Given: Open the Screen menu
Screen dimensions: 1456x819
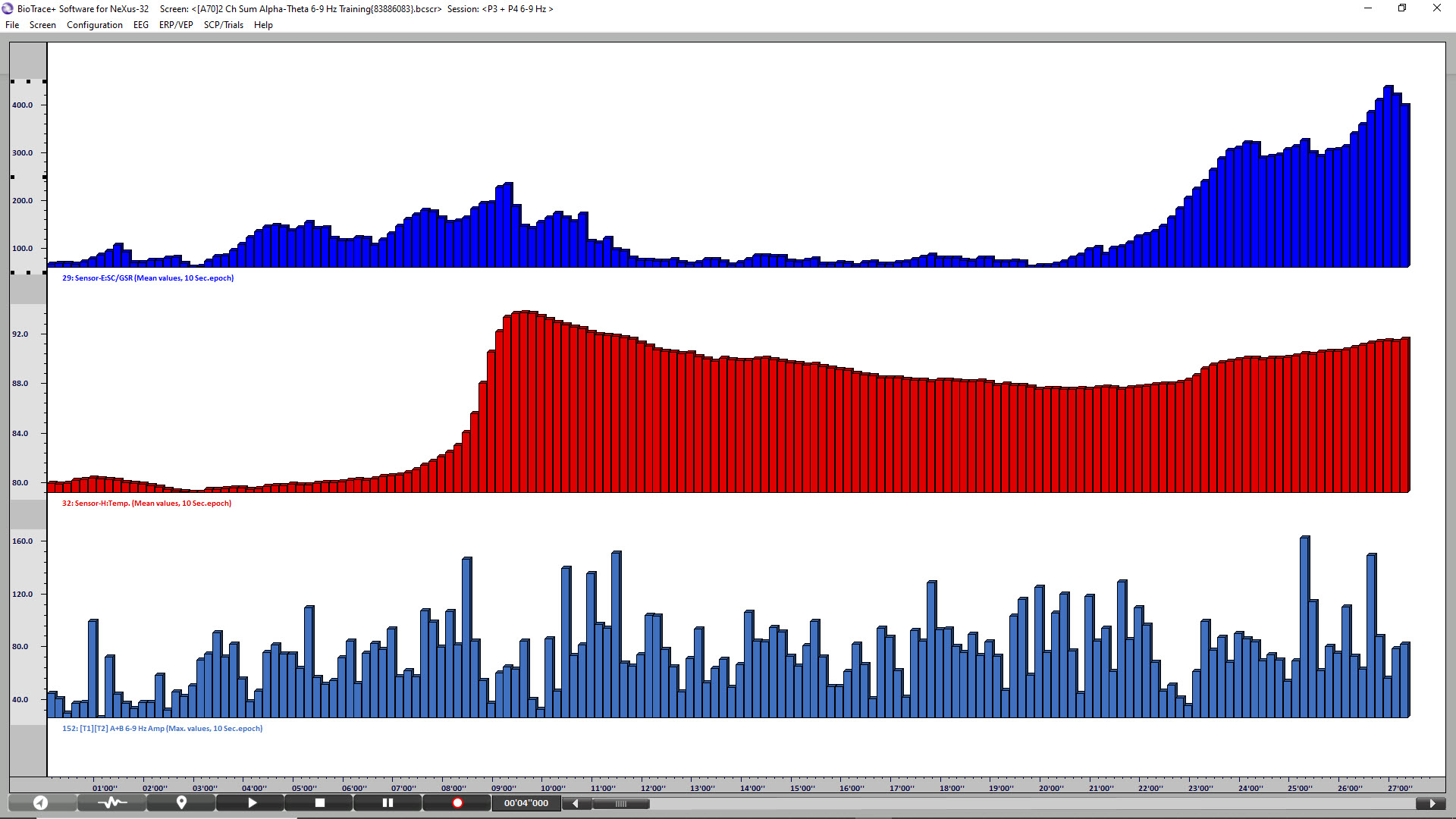Looking at the screenshot, I should click(42, 25).
